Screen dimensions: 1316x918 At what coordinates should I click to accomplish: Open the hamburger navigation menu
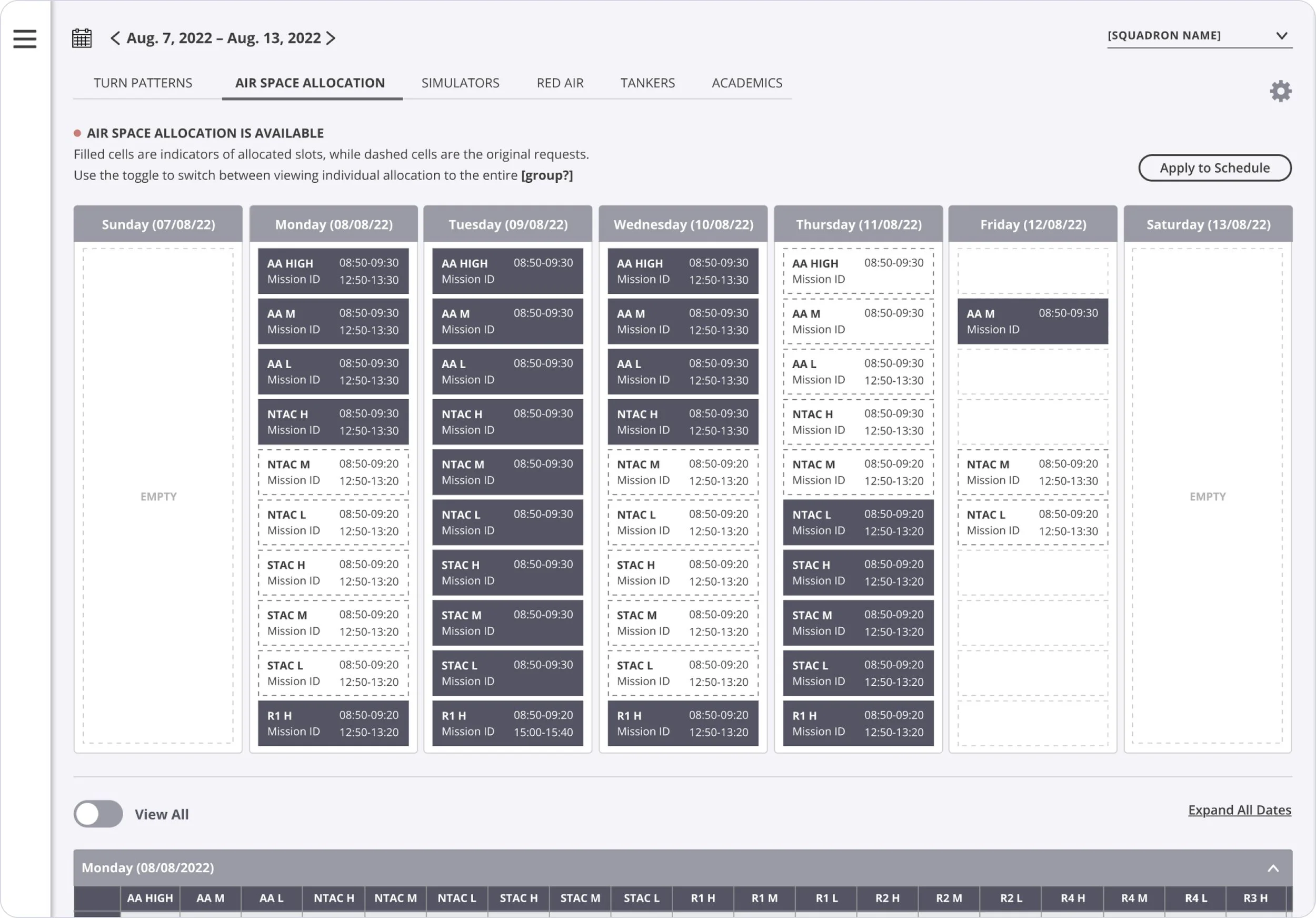25,38
